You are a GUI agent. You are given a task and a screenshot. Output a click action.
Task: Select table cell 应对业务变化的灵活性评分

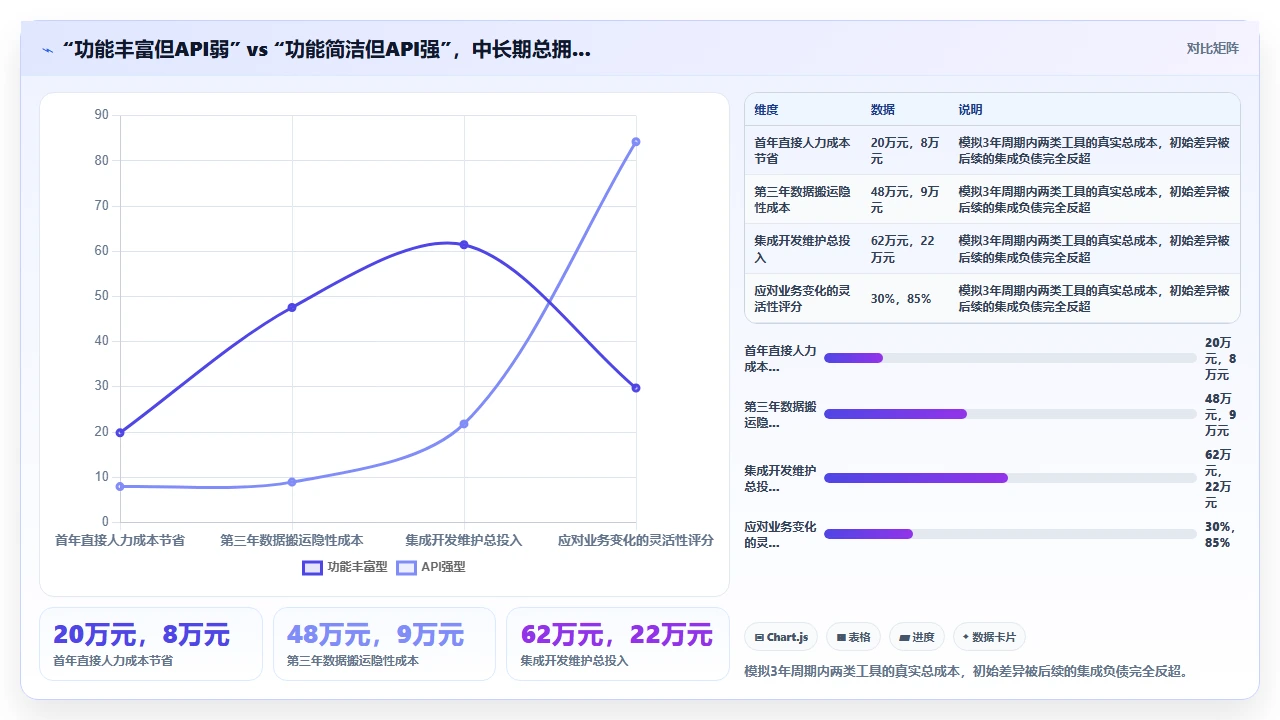pyautogui.click(x=802, y=298)
